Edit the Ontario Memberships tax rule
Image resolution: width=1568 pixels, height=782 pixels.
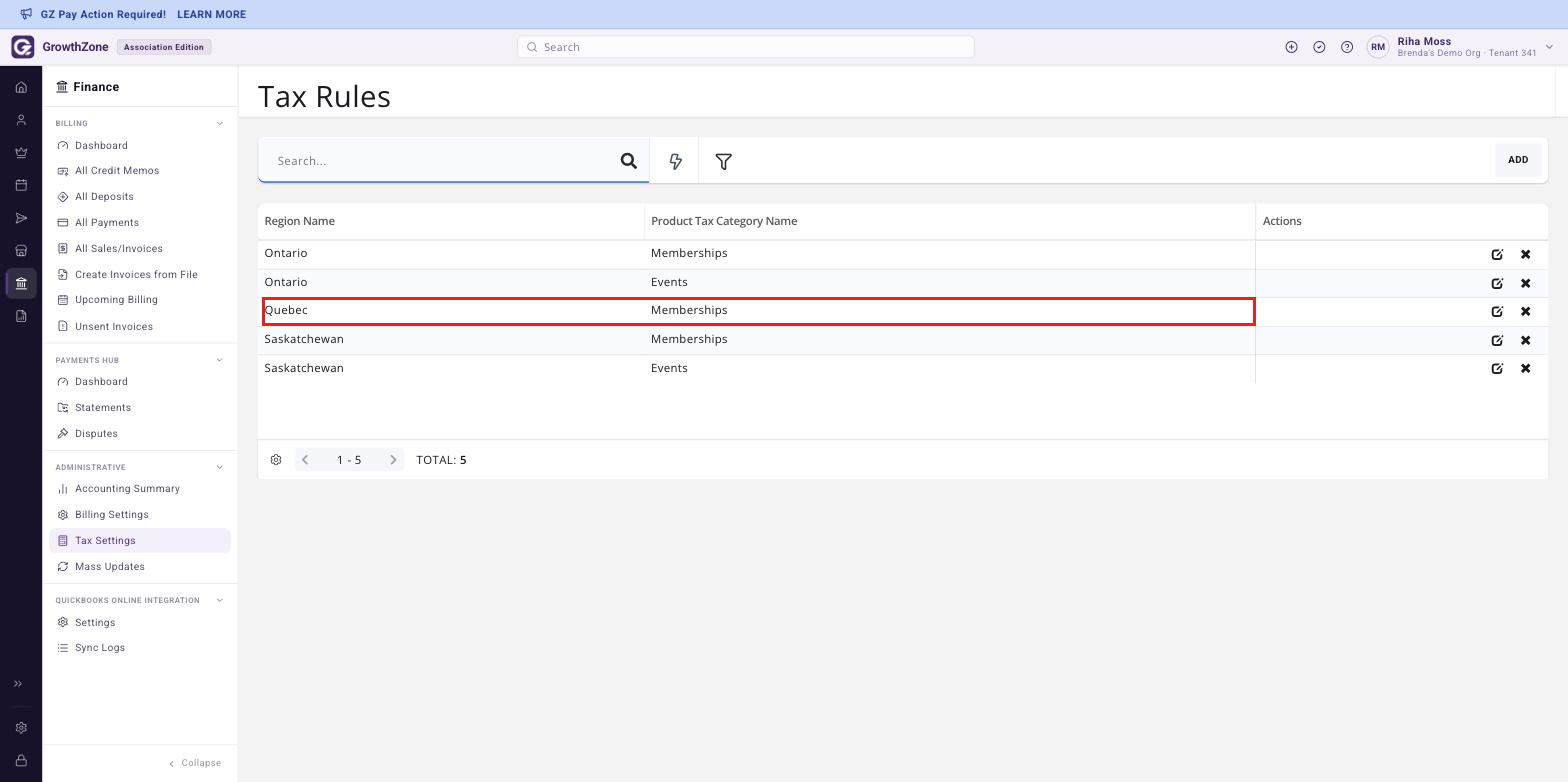tap(1497, 254)
